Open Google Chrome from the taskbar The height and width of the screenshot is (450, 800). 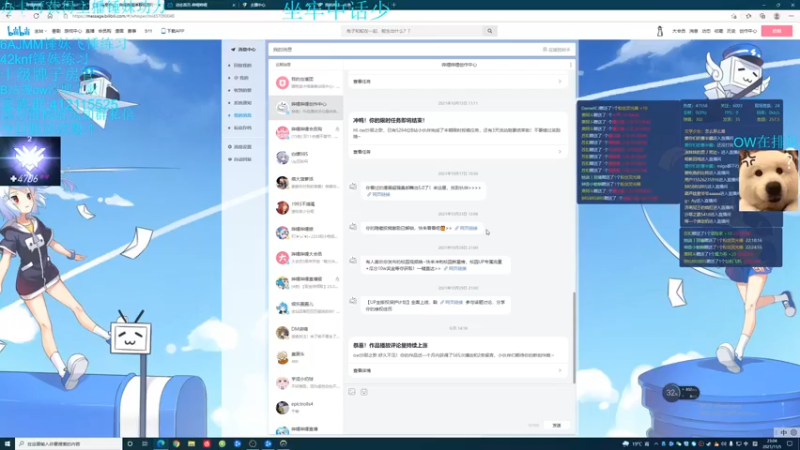(176, 444)
